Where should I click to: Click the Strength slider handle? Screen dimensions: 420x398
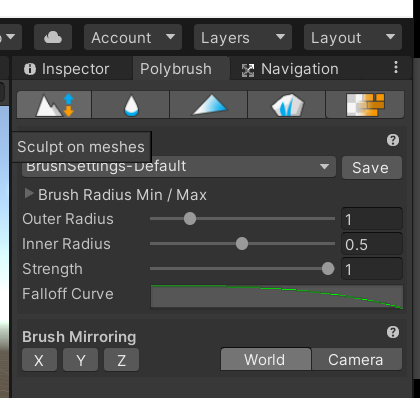coord(328,269)
